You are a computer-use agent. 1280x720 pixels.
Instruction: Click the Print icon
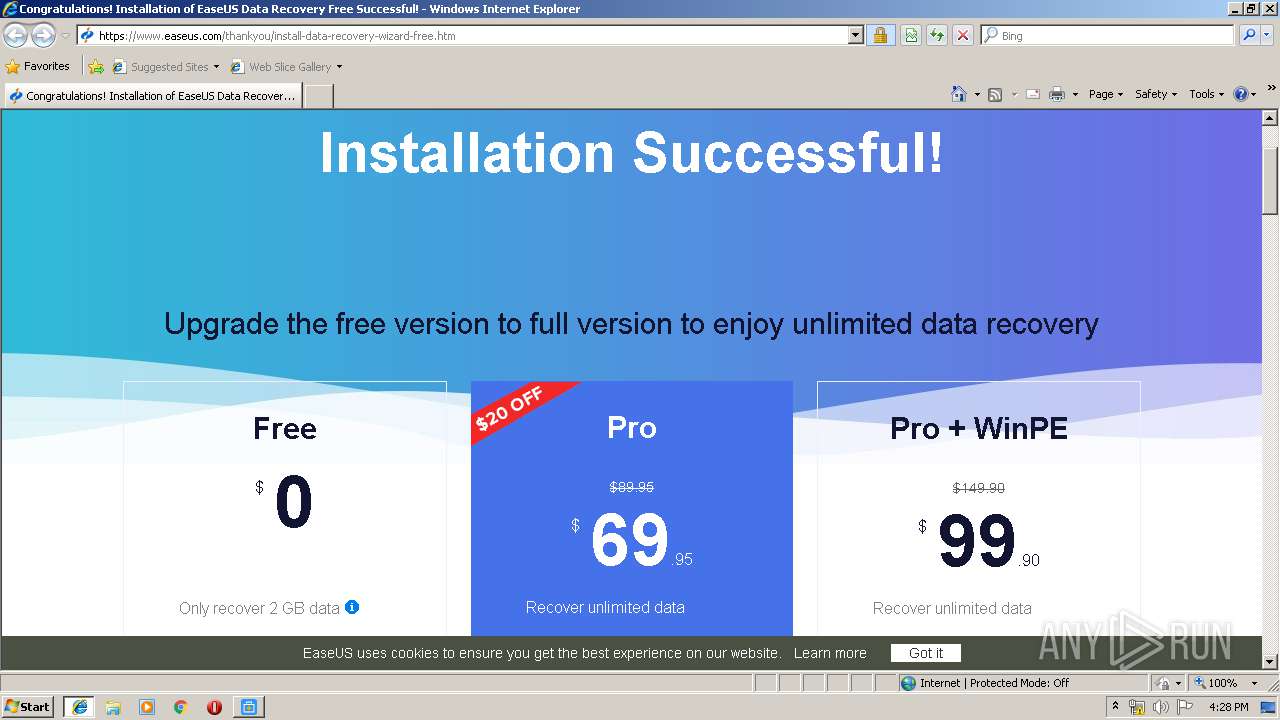click(1057, 94)
